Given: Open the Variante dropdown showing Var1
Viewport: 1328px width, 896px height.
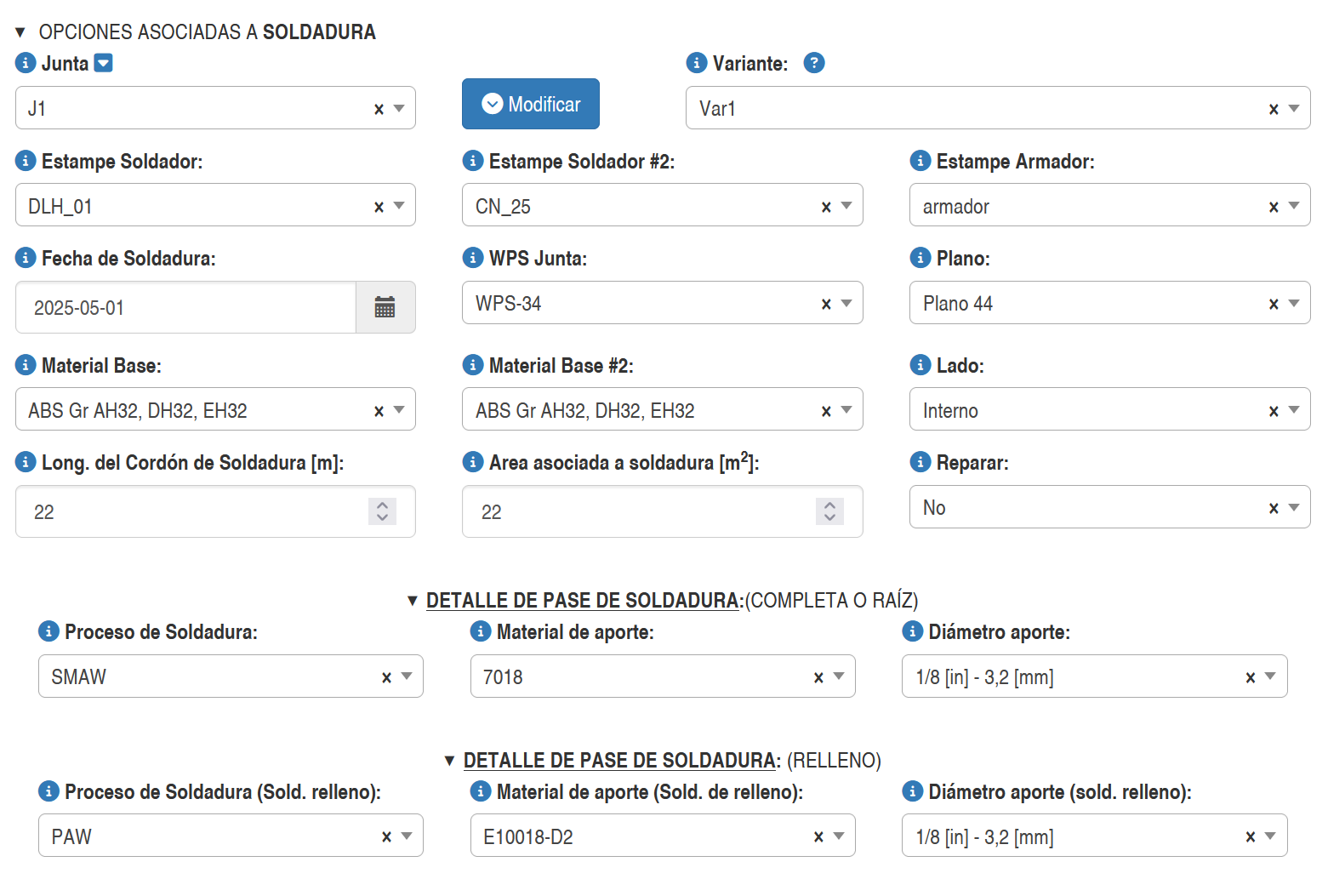Looking at the screenshot, I should [1293, 109].
